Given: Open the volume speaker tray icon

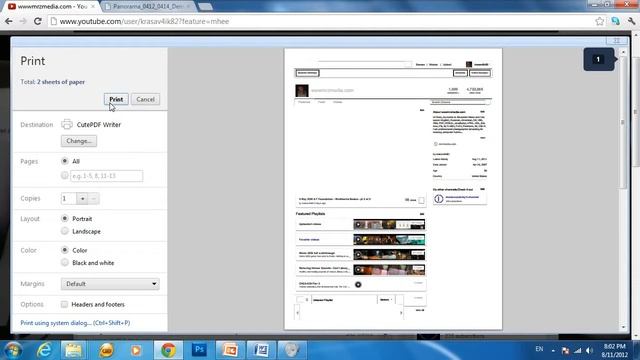Looking at the screenshot, I should point(589,350).
